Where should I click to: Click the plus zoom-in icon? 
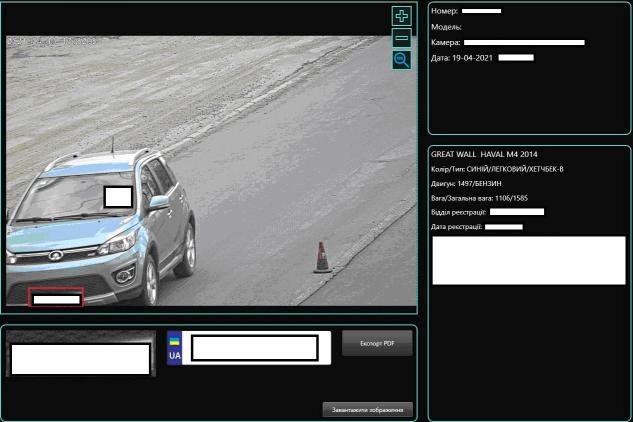401,16
